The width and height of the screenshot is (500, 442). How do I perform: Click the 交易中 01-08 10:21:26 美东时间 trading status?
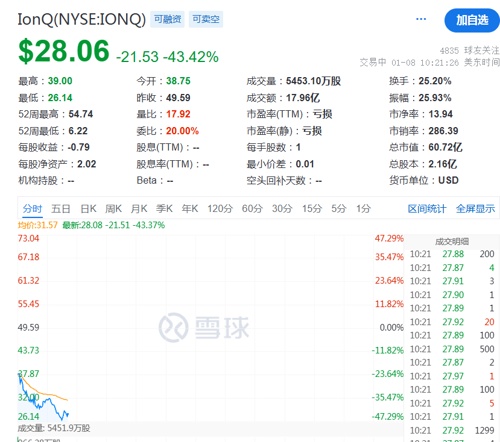(x=430, y=63)
